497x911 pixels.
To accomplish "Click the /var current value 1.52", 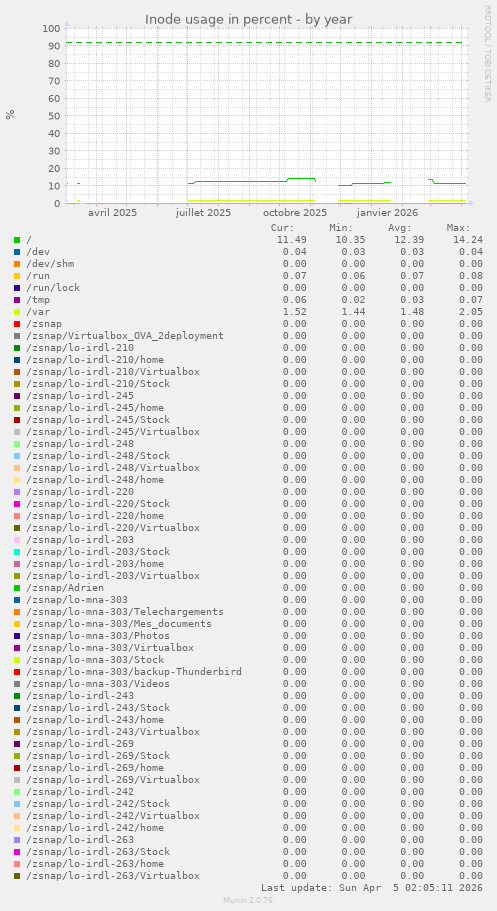I will pyautogui.click(x=295, y=312).
